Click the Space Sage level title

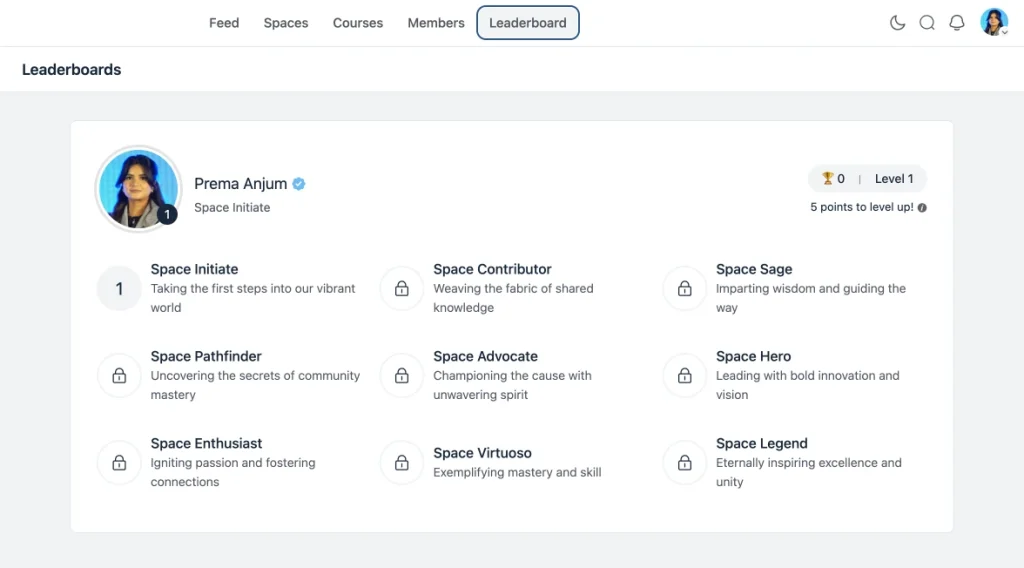click(x=754, y=269)
